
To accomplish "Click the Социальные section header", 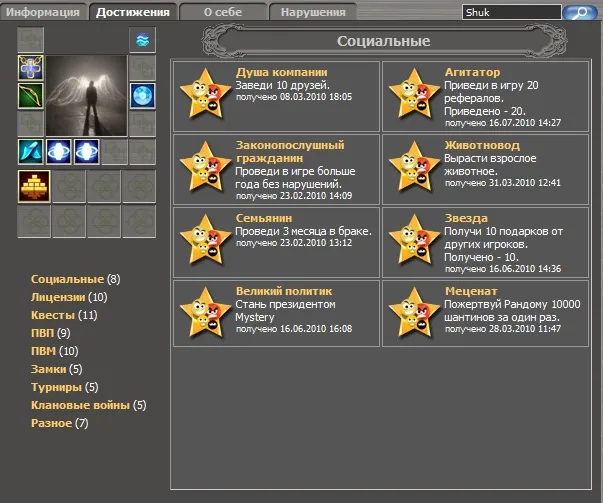I will [x=384, y=41].
